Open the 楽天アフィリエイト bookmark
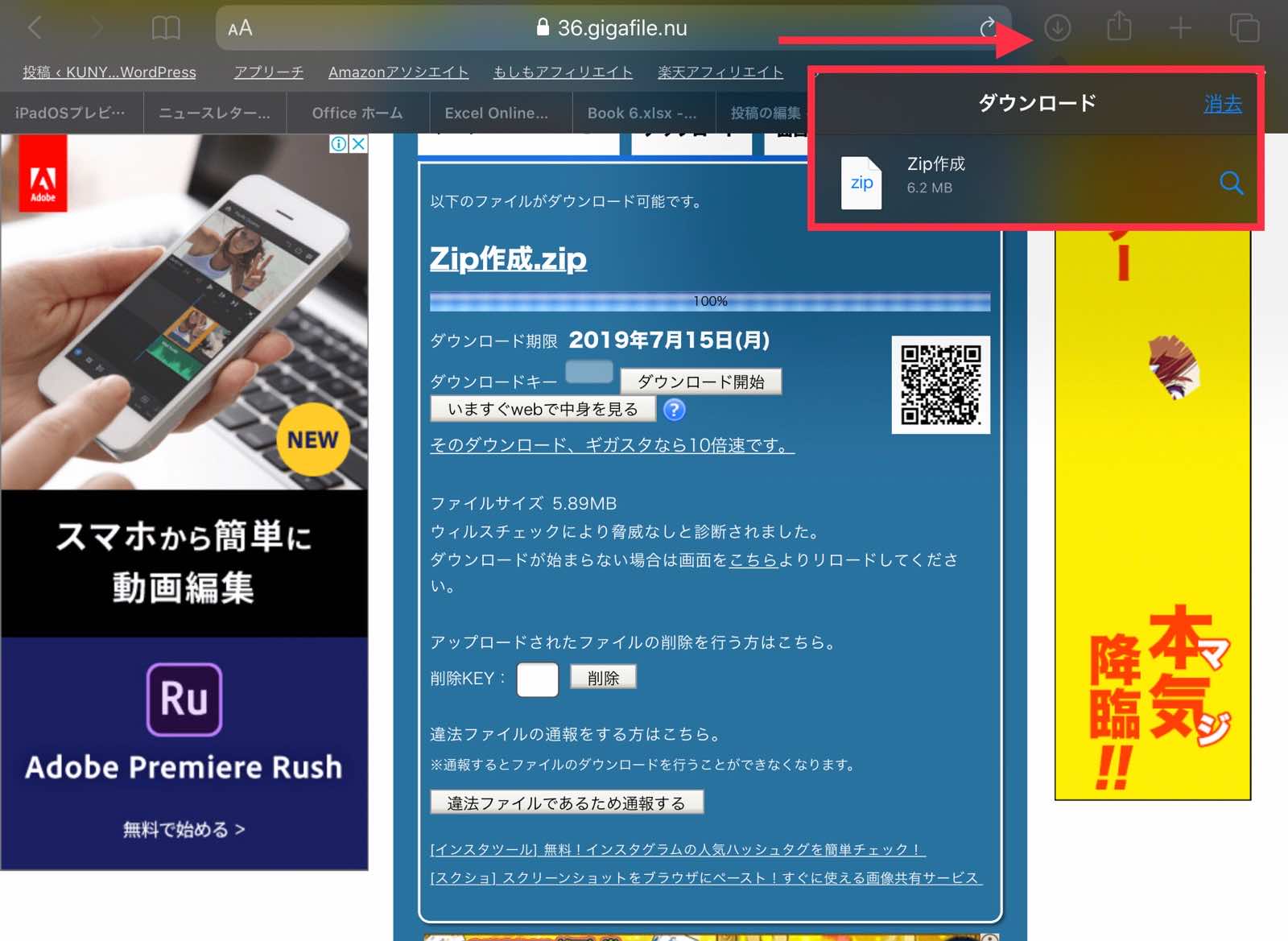 click(x=720, y=72)
